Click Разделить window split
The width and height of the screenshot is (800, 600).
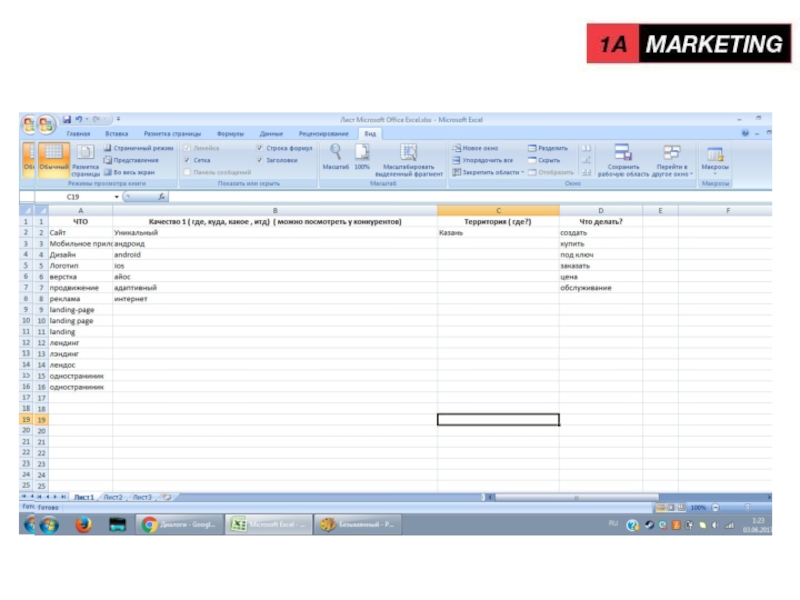pyautogui.click(x=548, y=148)
